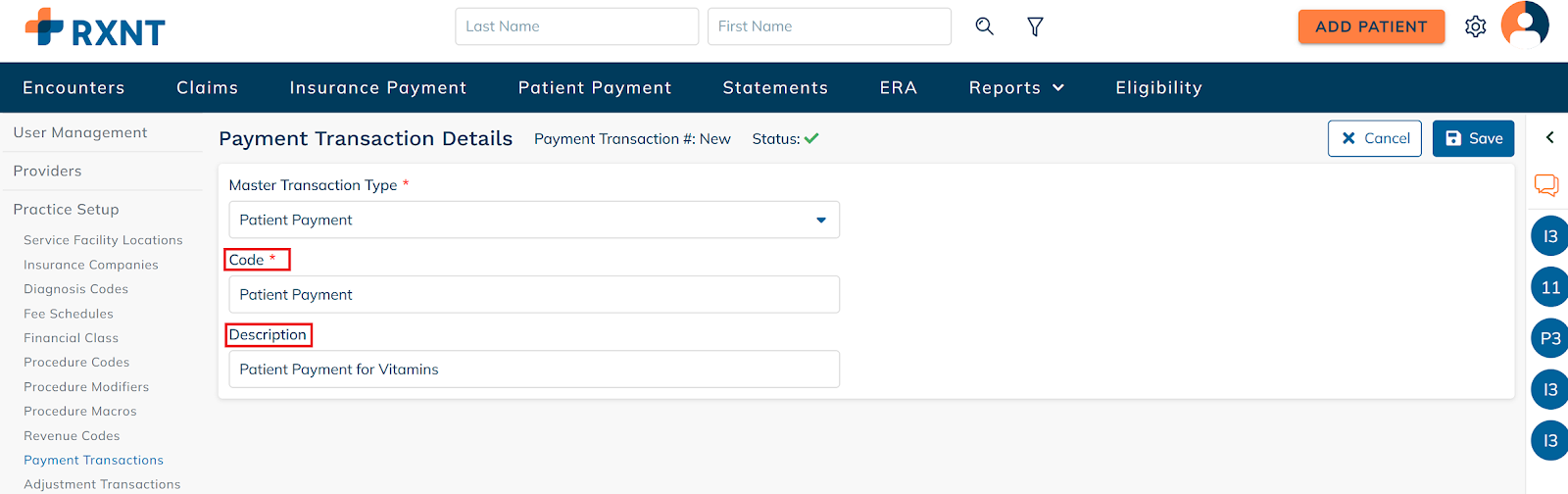Open Procedure Codes in the sidebar

coord(76,363)
